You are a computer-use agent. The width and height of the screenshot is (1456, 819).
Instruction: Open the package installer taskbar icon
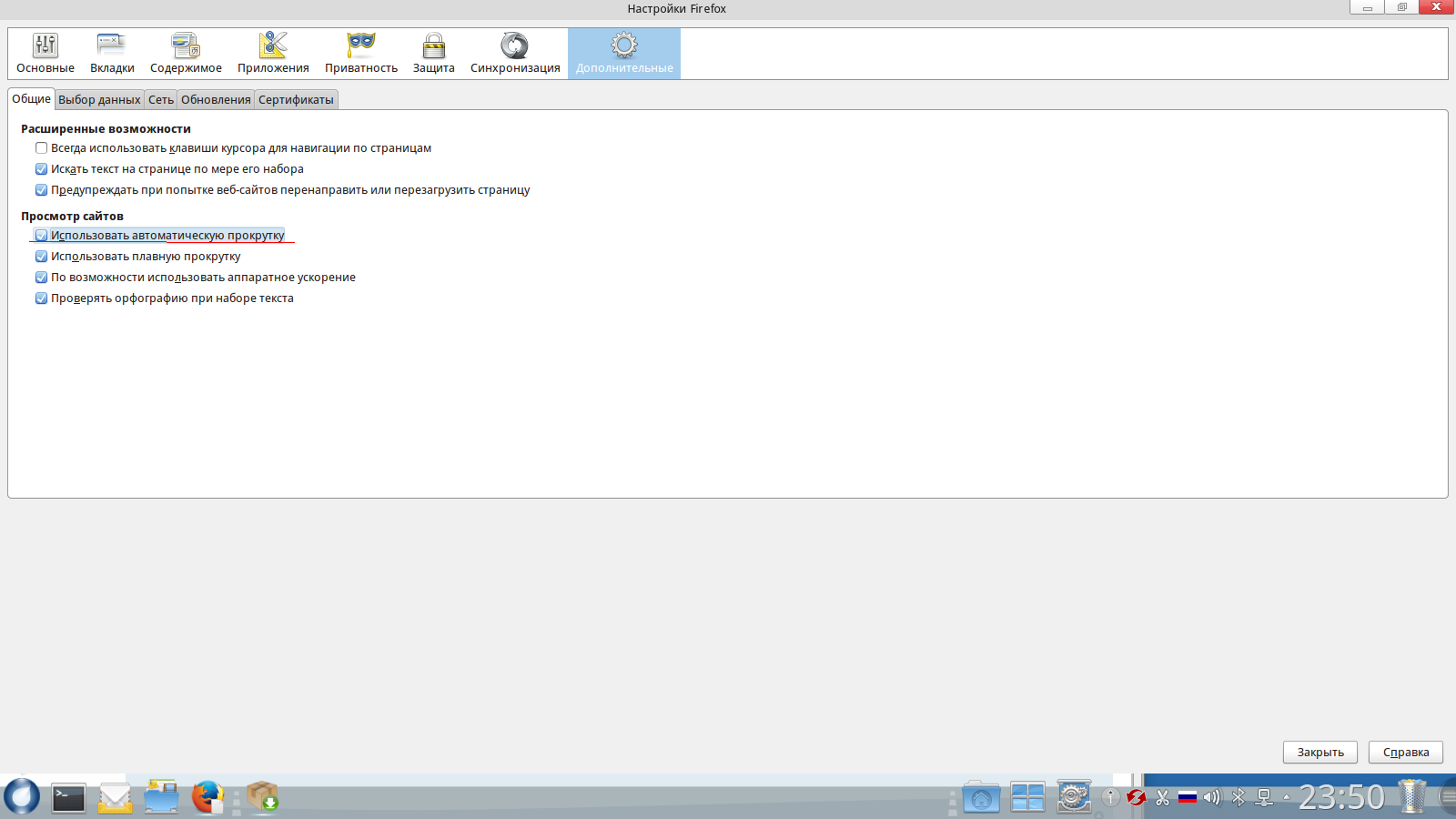[x=262, y=797]
